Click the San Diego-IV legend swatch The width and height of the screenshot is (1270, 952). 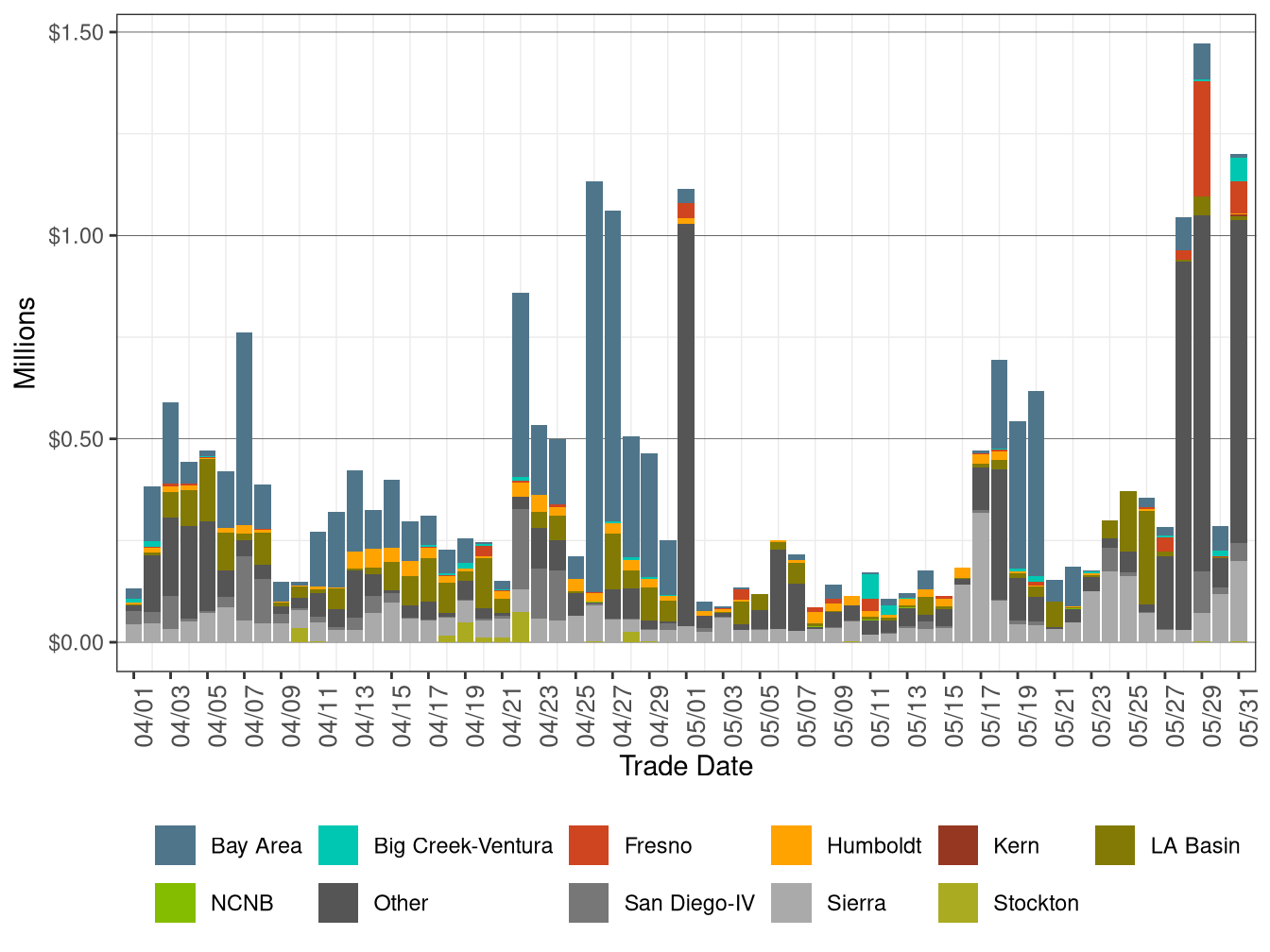click(589, 903)
